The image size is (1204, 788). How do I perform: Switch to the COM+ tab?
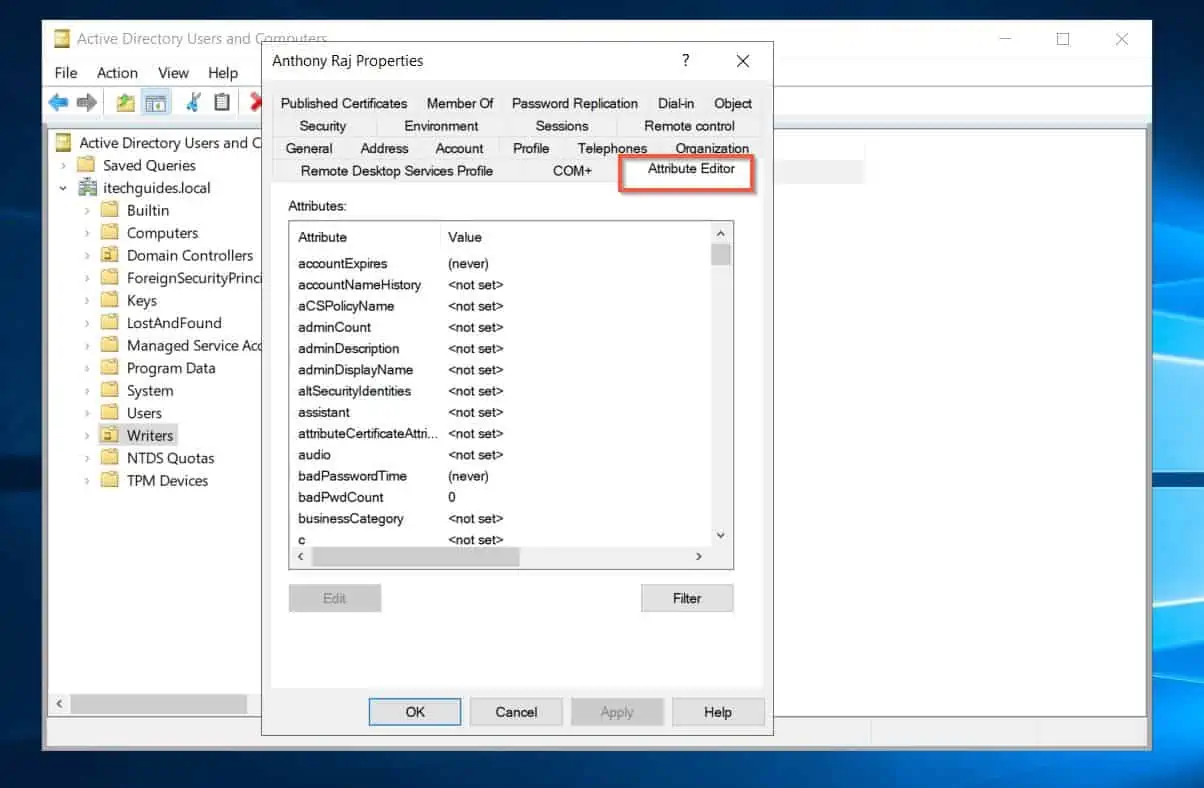click(x=573, y=171)
